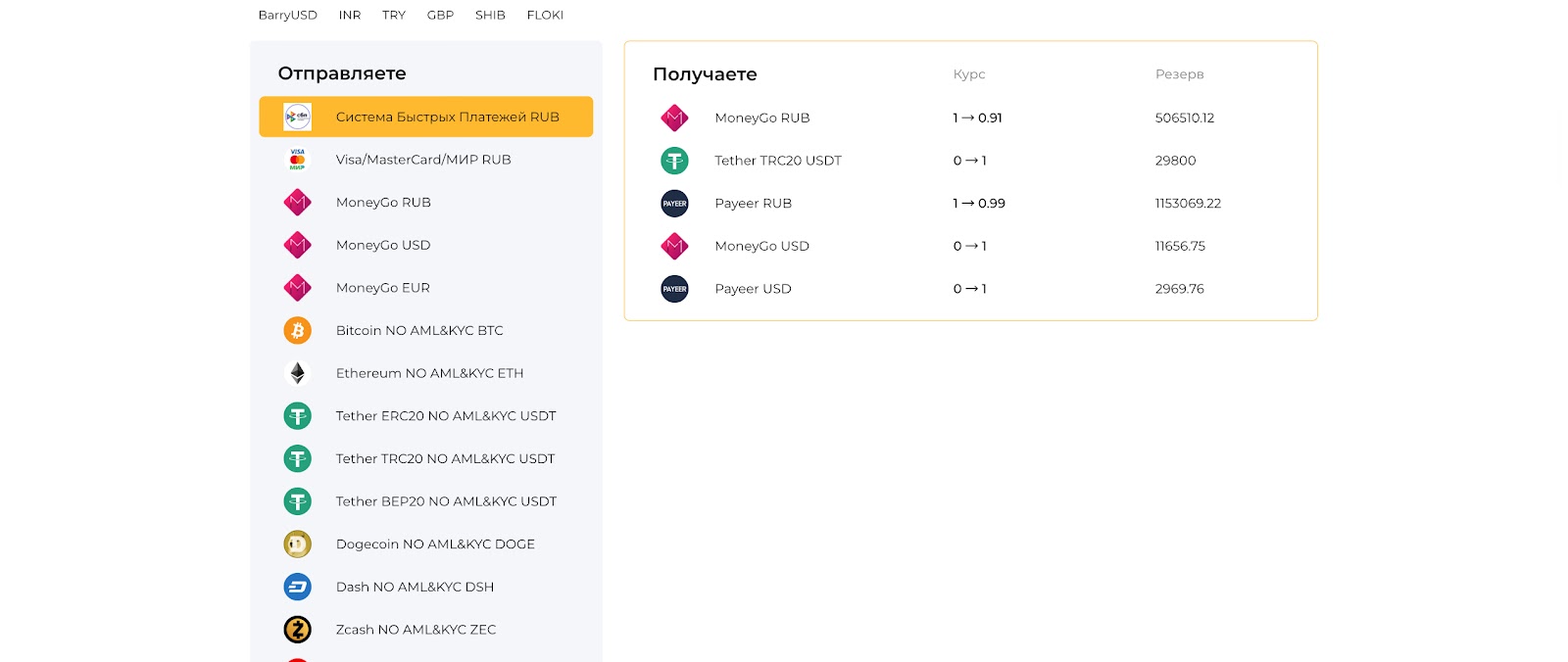
Task: Click the Резерв column header
Action: click(x=1179, y=74)
